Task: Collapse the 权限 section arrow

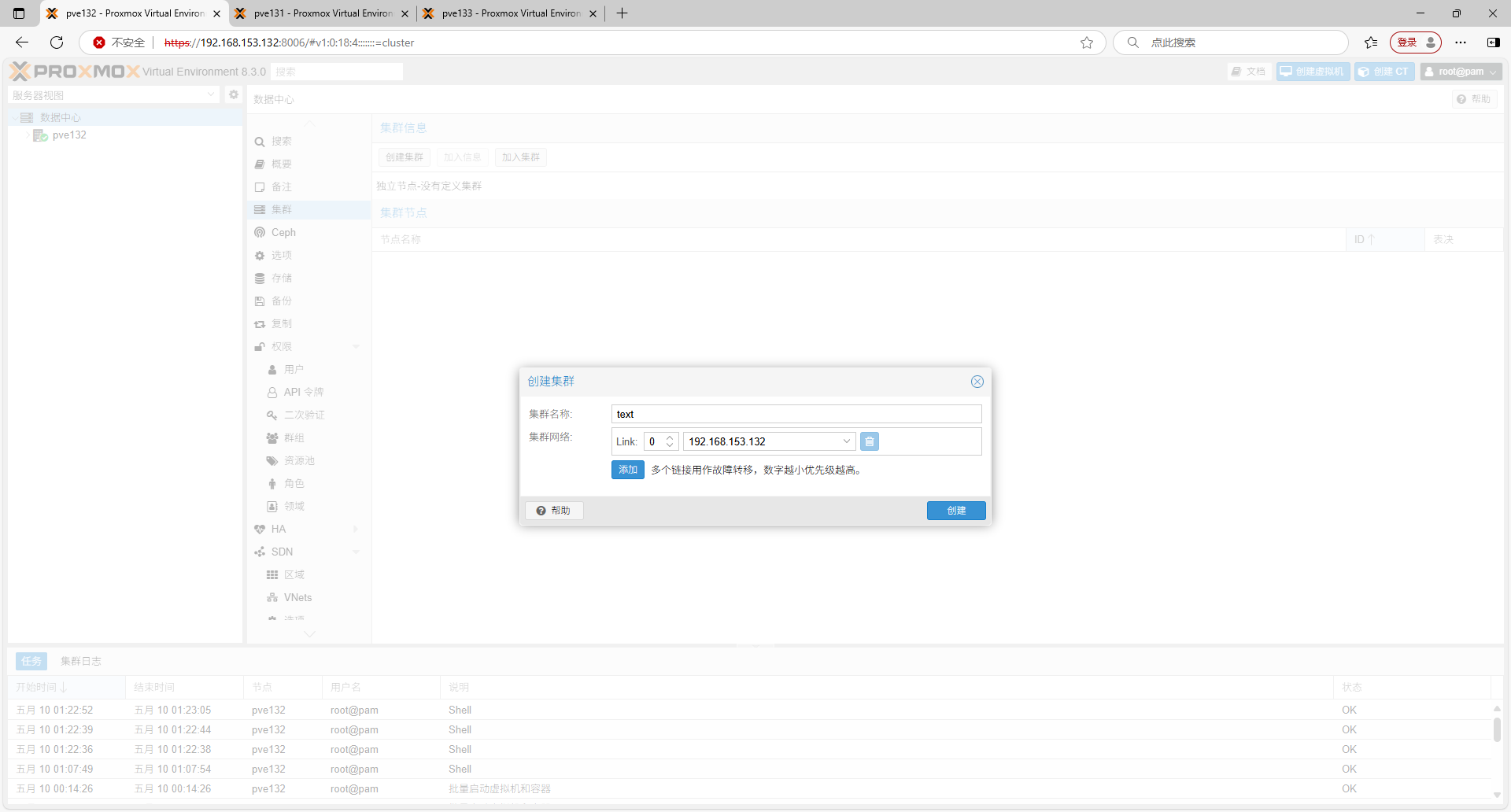Action: click(356, 347)
